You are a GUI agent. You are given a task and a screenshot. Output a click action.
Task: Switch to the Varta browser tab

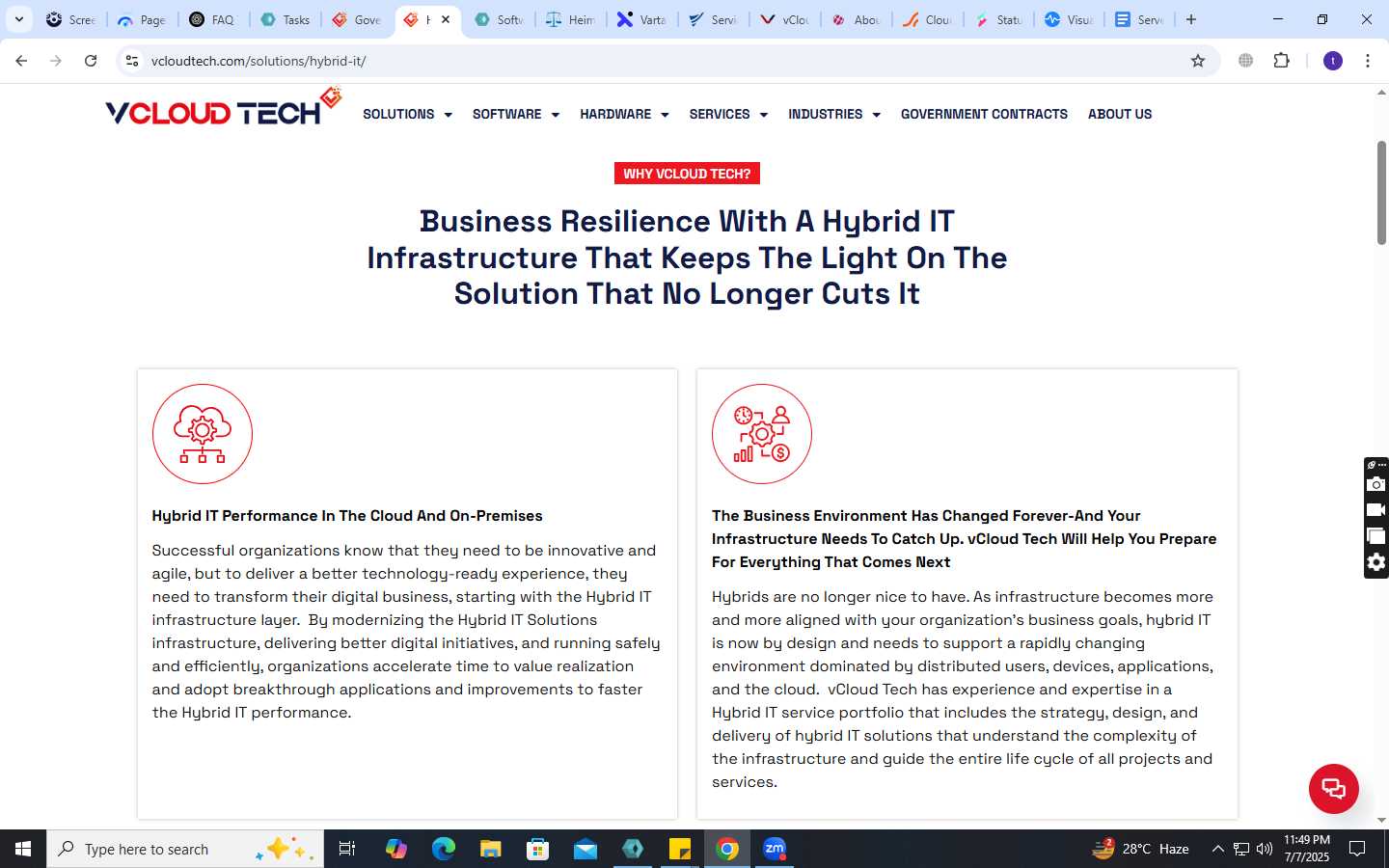[x=642, y=19]
